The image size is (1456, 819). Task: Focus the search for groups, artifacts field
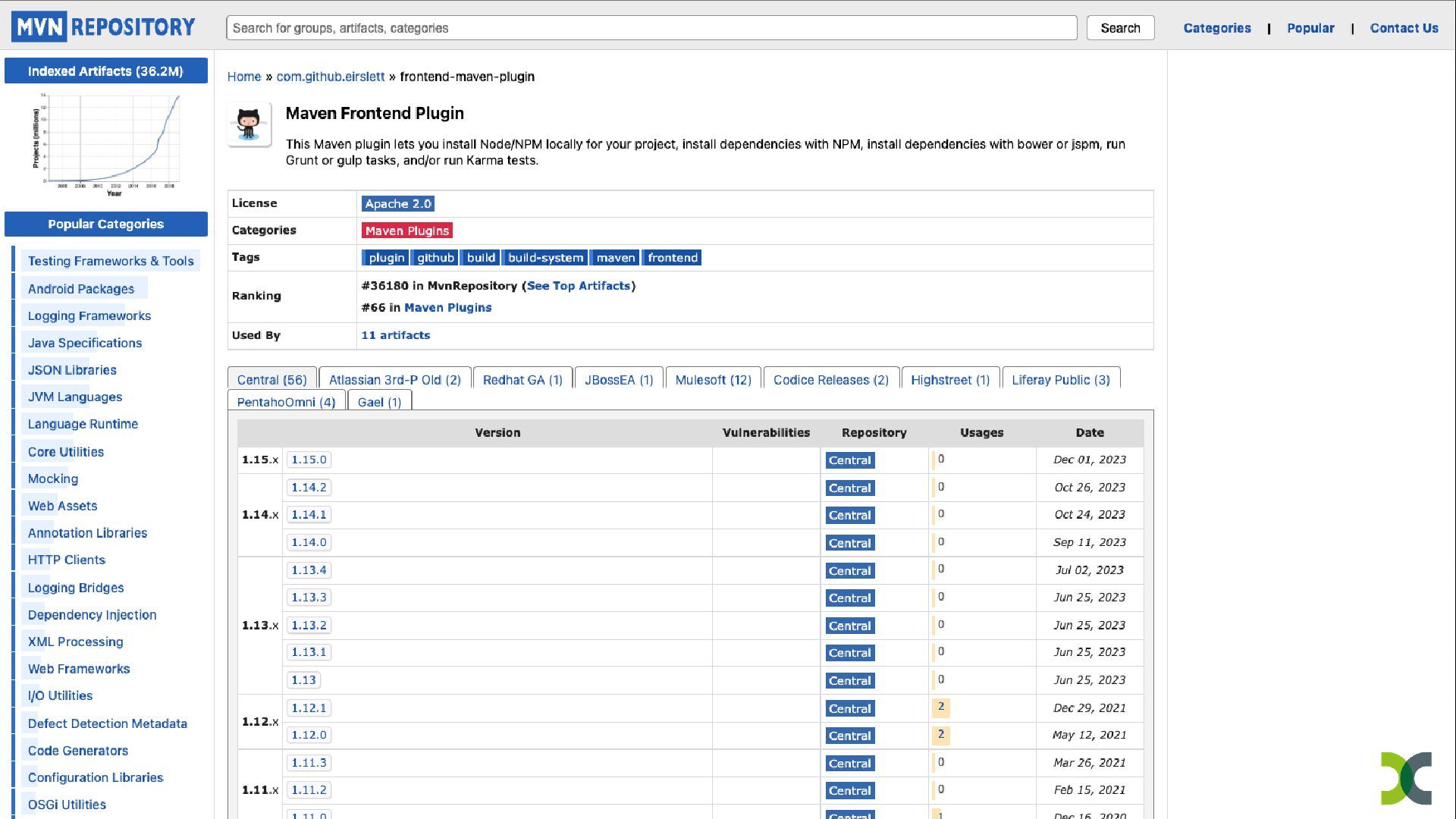[651, 28]
